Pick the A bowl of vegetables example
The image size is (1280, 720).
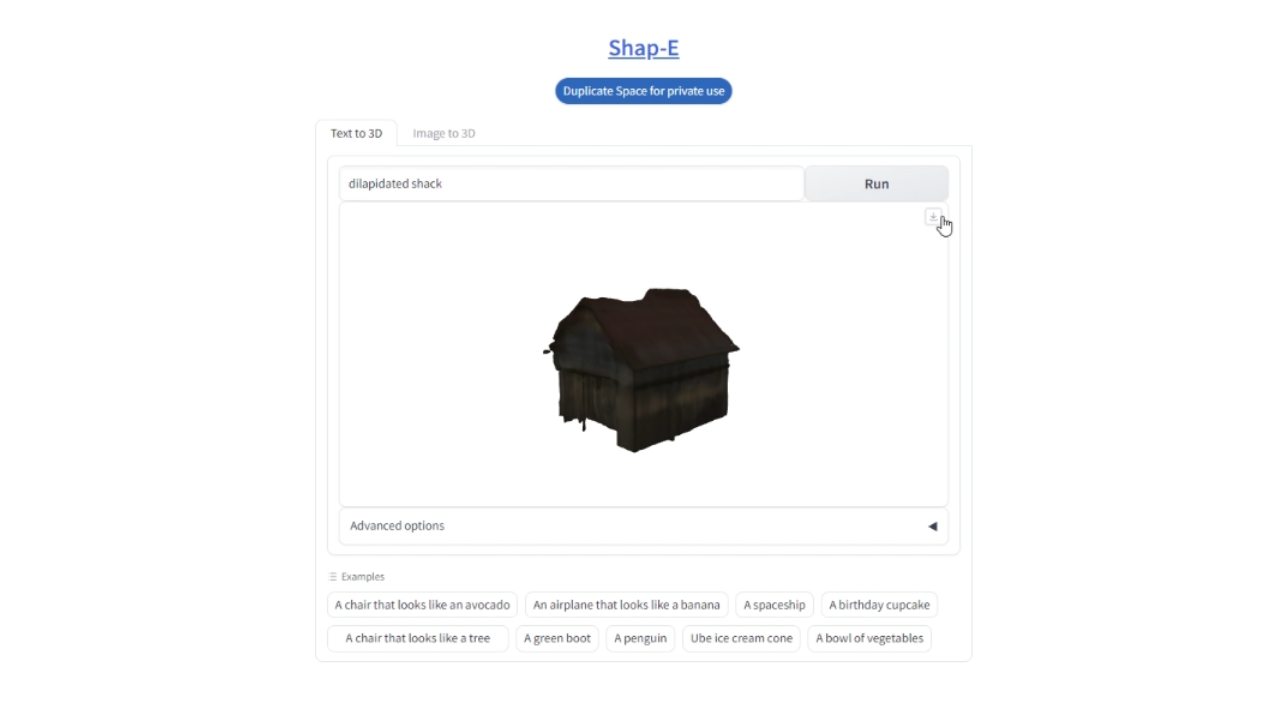pos(869,638)
